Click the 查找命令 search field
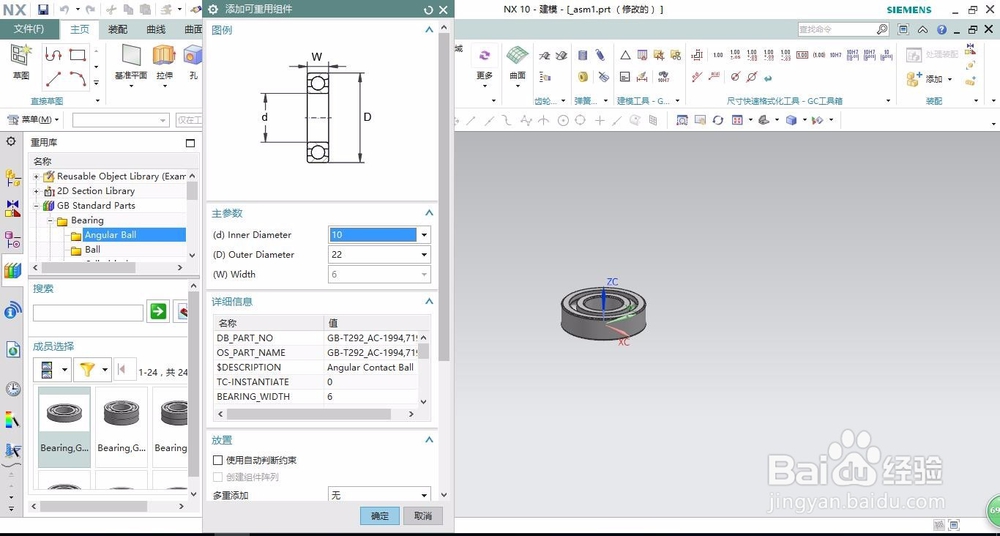The width and height of the screenshot is (1000, 536). click(x=843, y=29)
